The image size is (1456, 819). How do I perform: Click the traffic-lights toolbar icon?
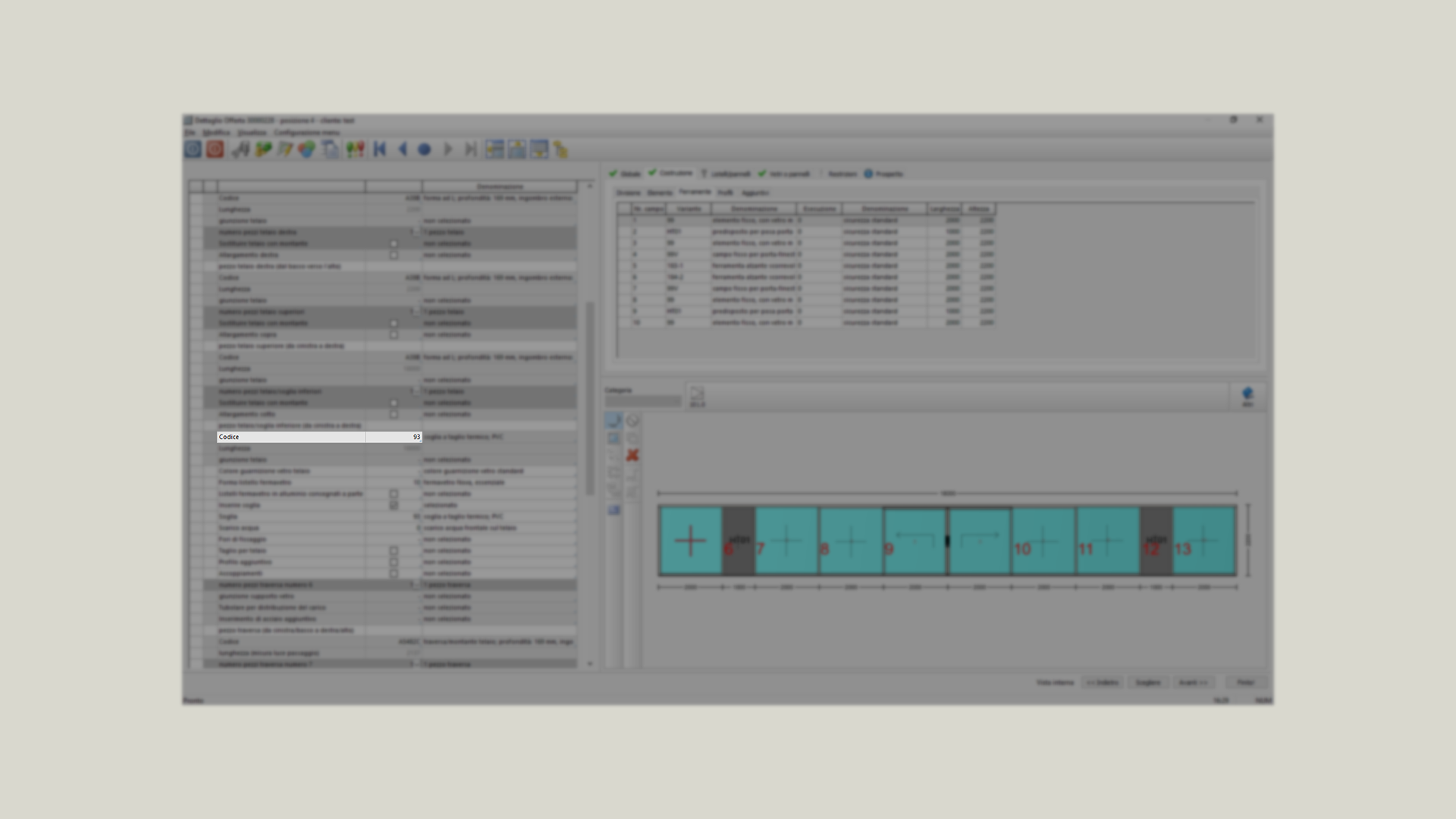(355, 149)
